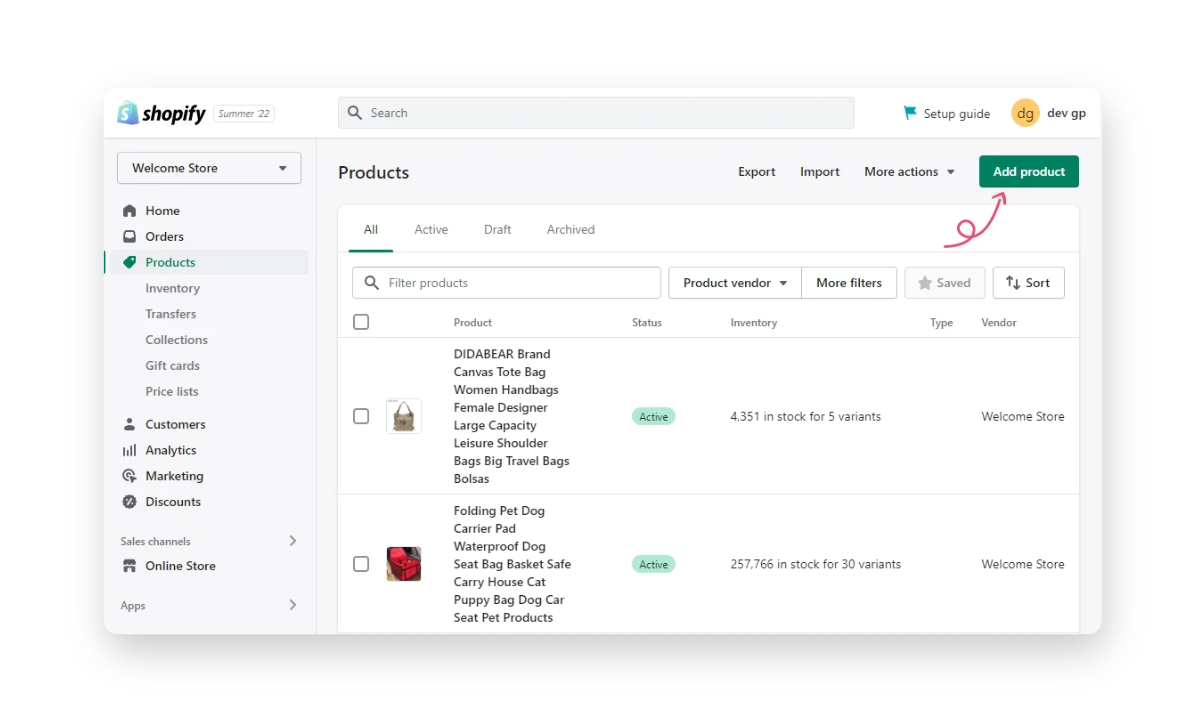Open the Product vendor filter dropdown
Viewport: 1204px width, 720px height.
[x=735, y=283]
